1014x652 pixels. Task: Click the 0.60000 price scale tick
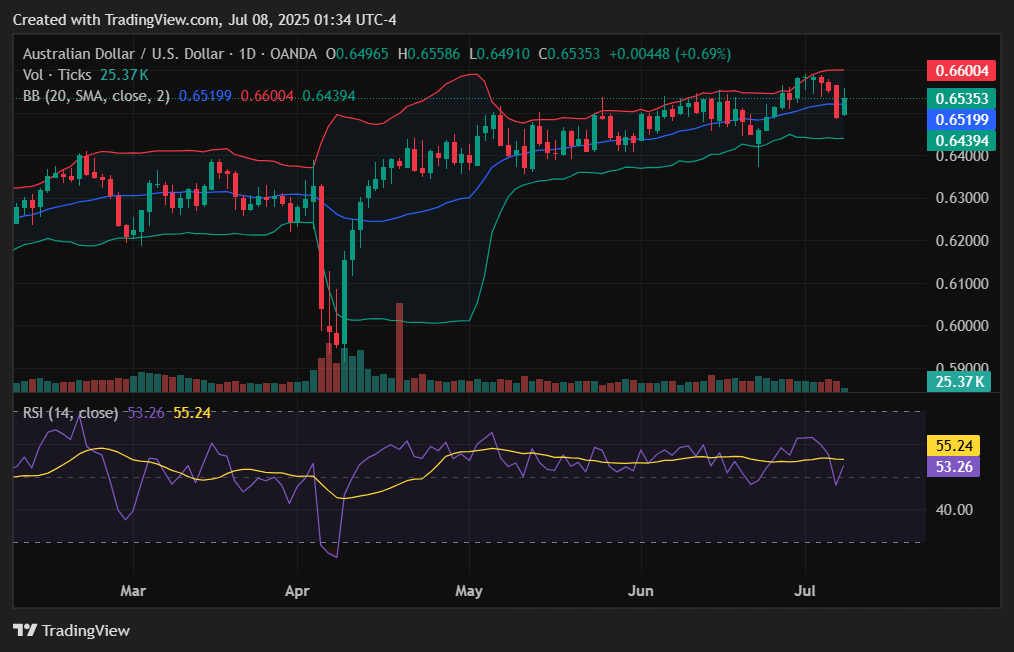[962, 325]
